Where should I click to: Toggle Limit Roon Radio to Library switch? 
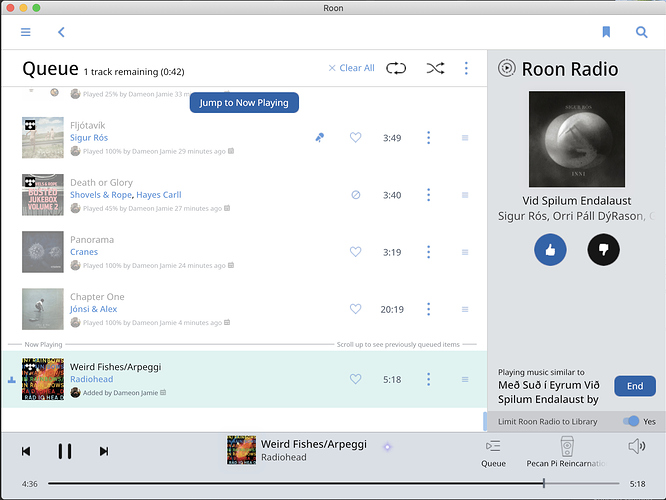(x=631, y=421)
